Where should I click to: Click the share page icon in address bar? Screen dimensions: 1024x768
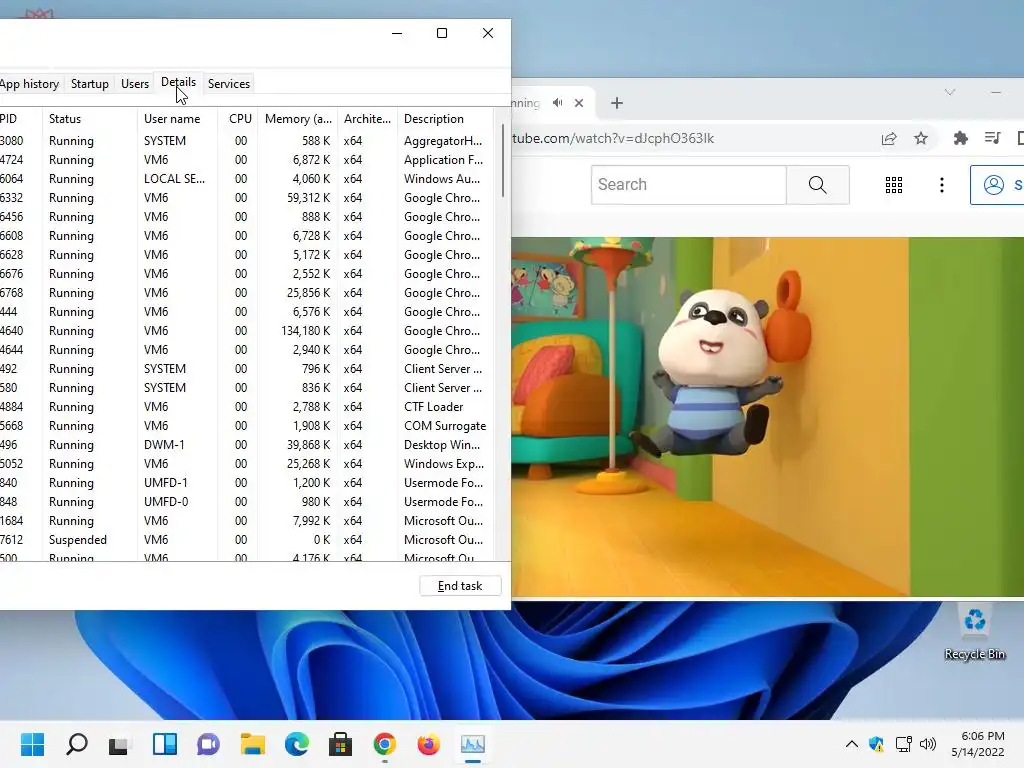coord(889,138)
